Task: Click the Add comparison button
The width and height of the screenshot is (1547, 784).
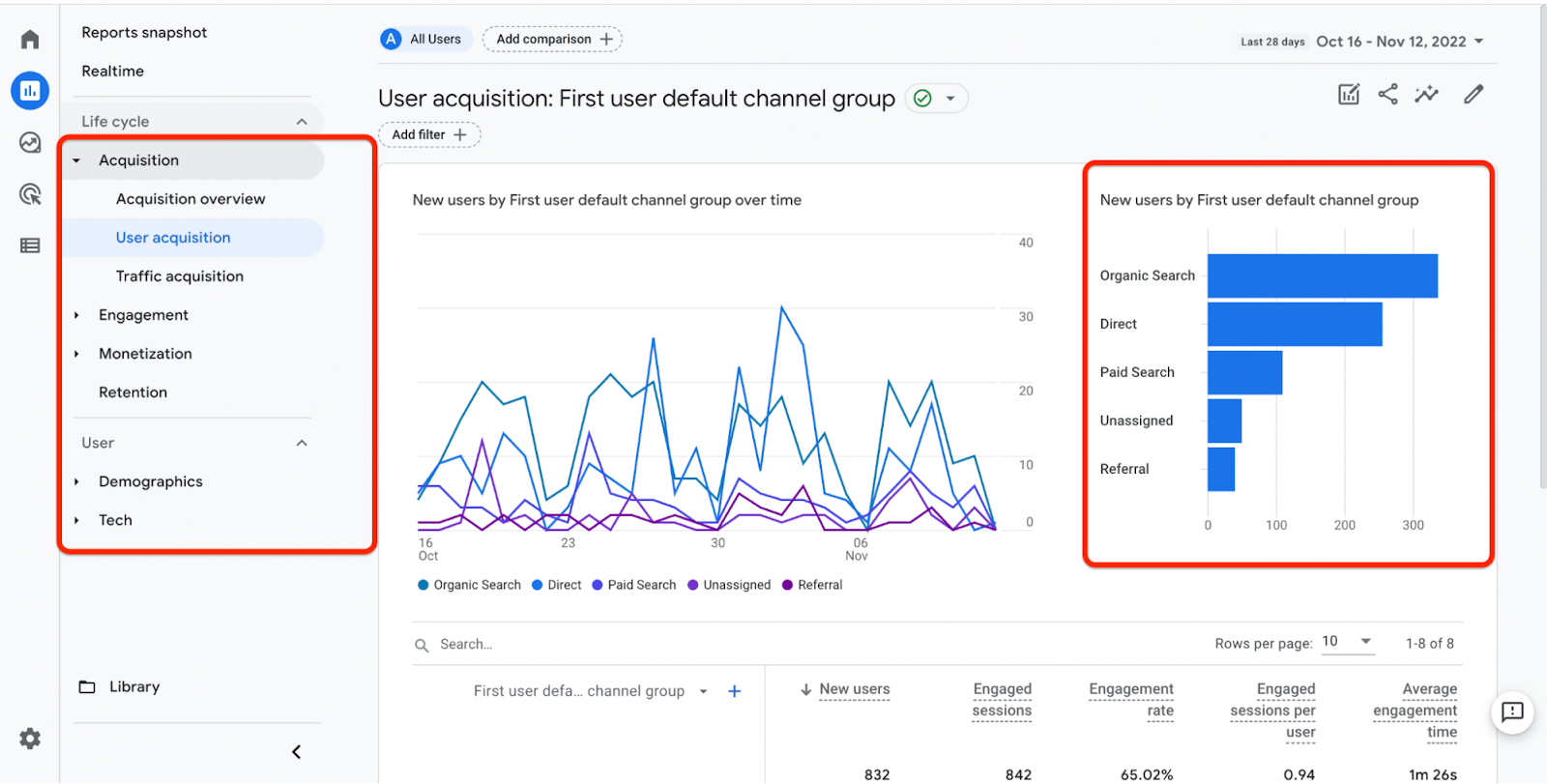Action: (x=553, y=40)
